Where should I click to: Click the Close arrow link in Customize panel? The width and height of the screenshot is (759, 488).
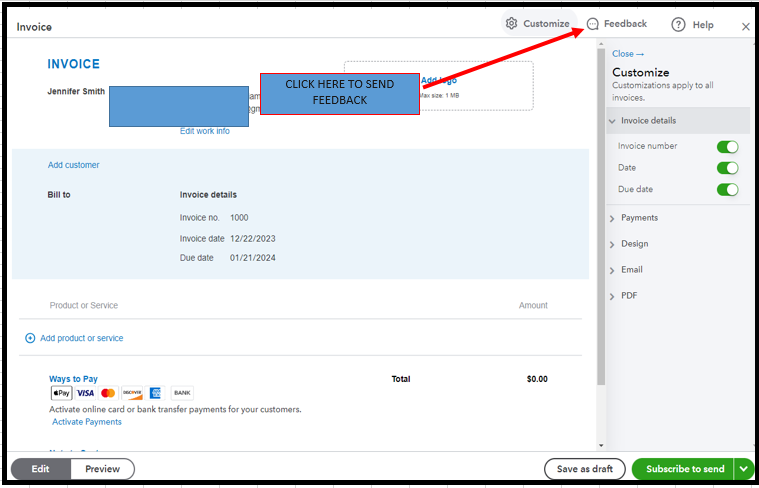click(628, 54)
